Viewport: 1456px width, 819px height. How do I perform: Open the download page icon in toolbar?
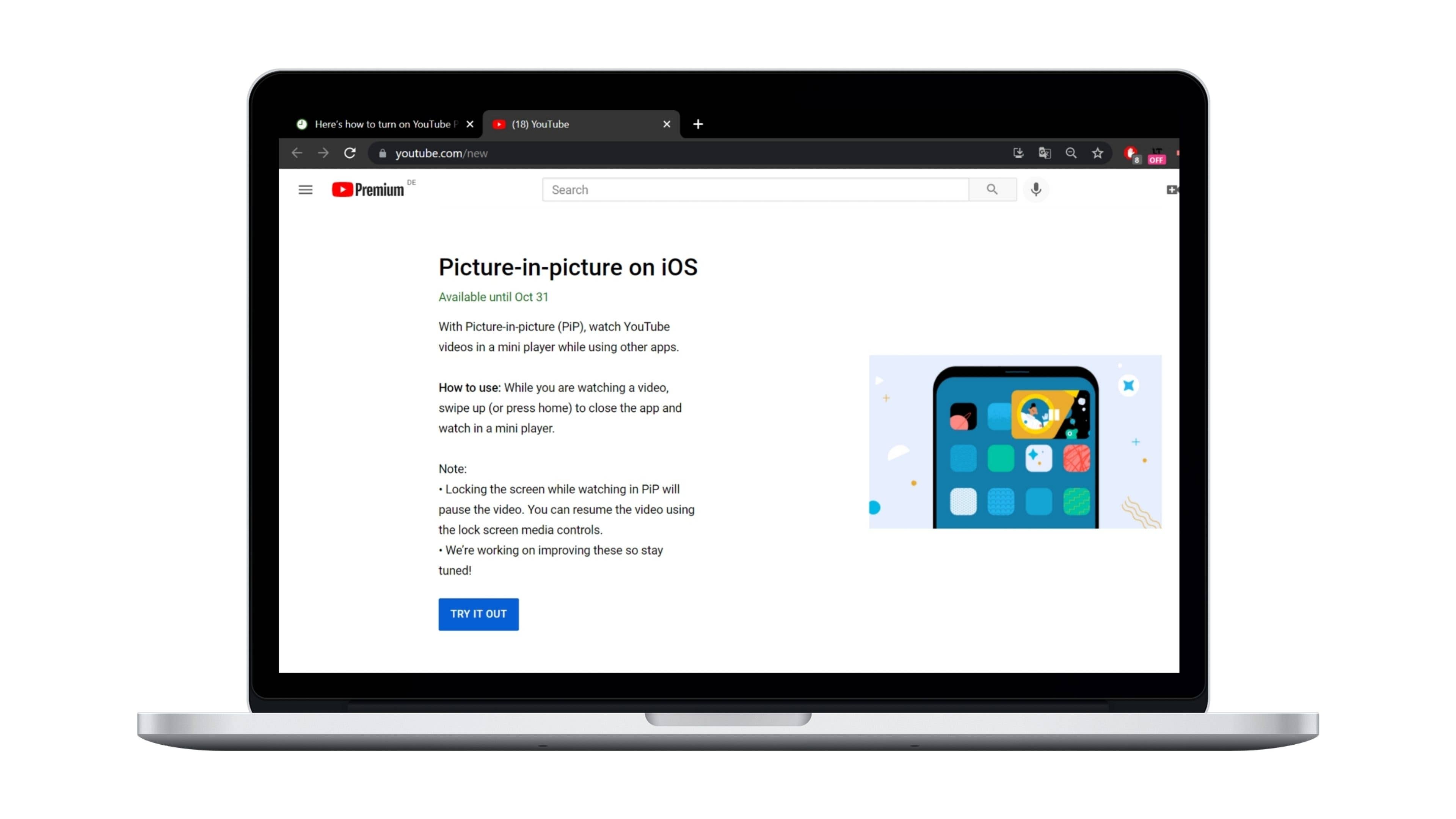click(1018, 152)
